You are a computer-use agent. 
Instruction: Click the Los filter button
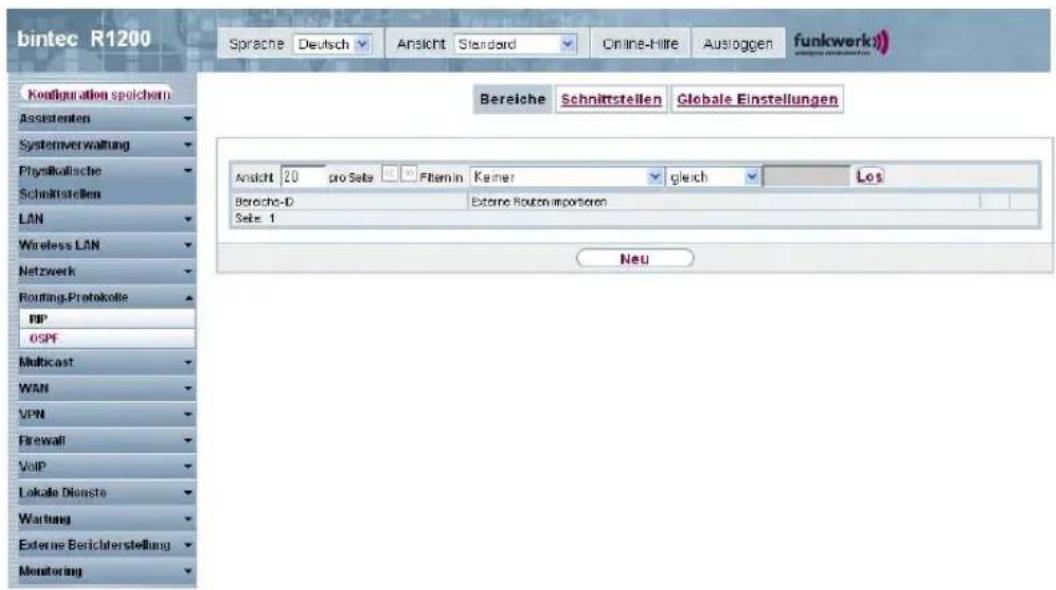[x=869, y=176]
